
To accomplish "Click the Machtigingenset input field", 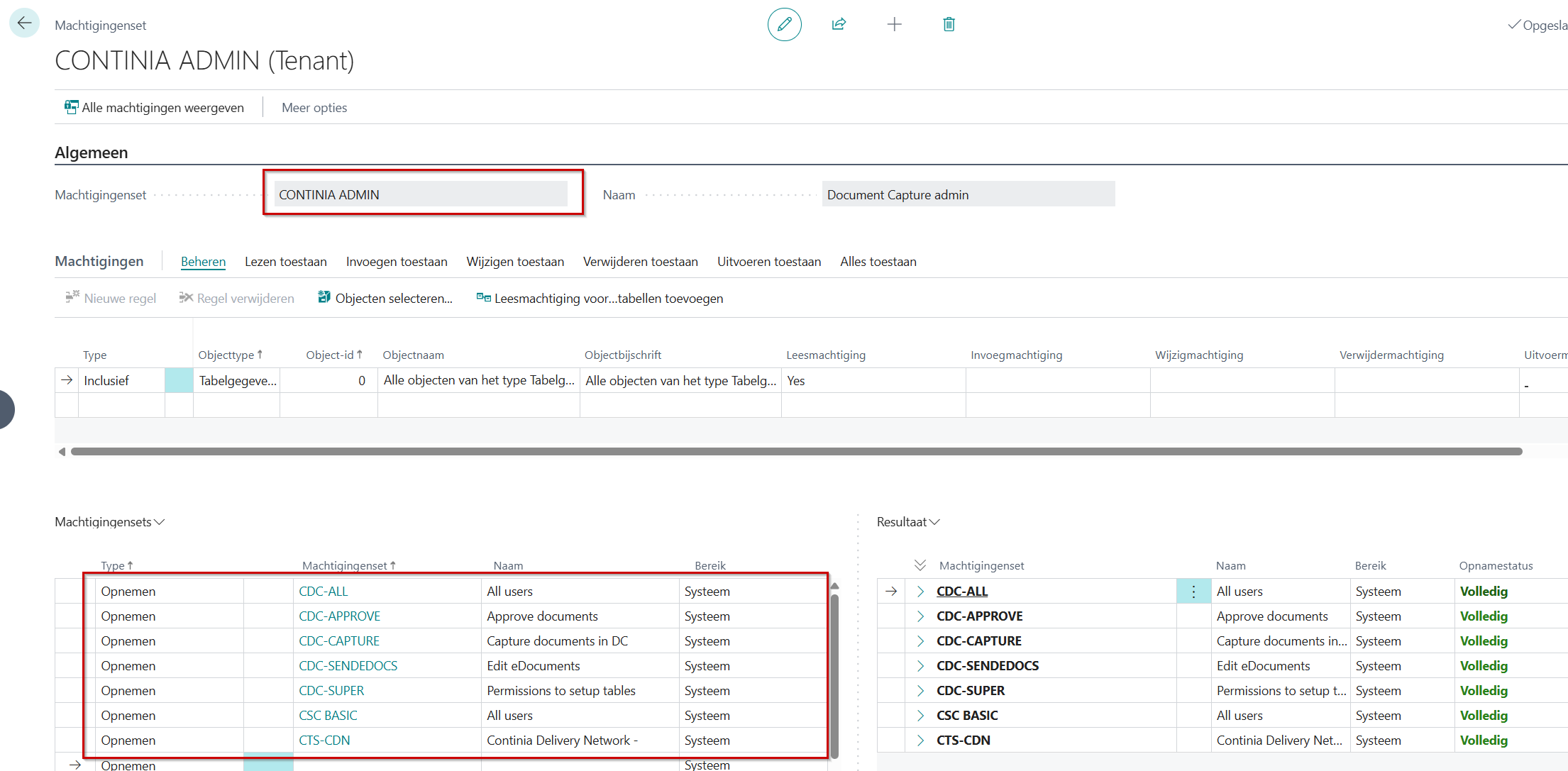I will [421, 194].
